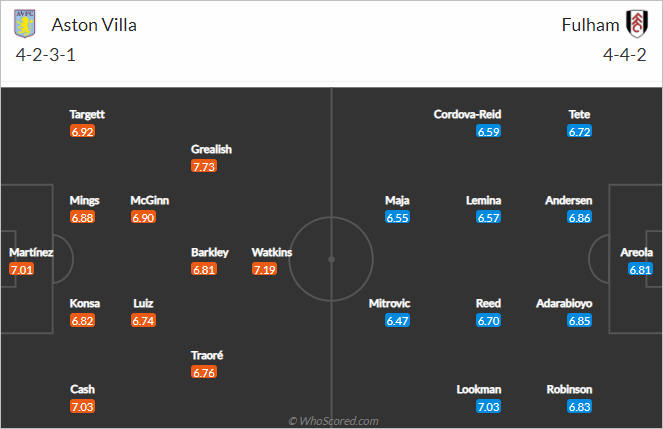Open player Cordova-Reid's name
The image size is (663, 429).
pos(467,115)
